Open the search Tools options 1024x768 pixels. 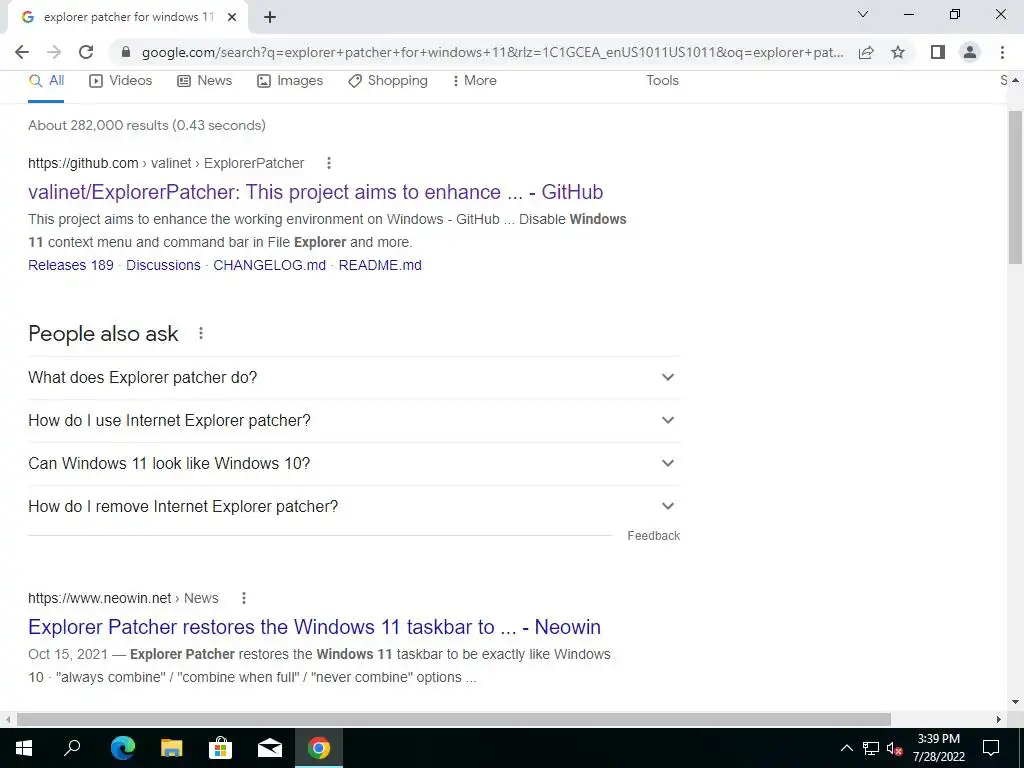pos(662,81)
